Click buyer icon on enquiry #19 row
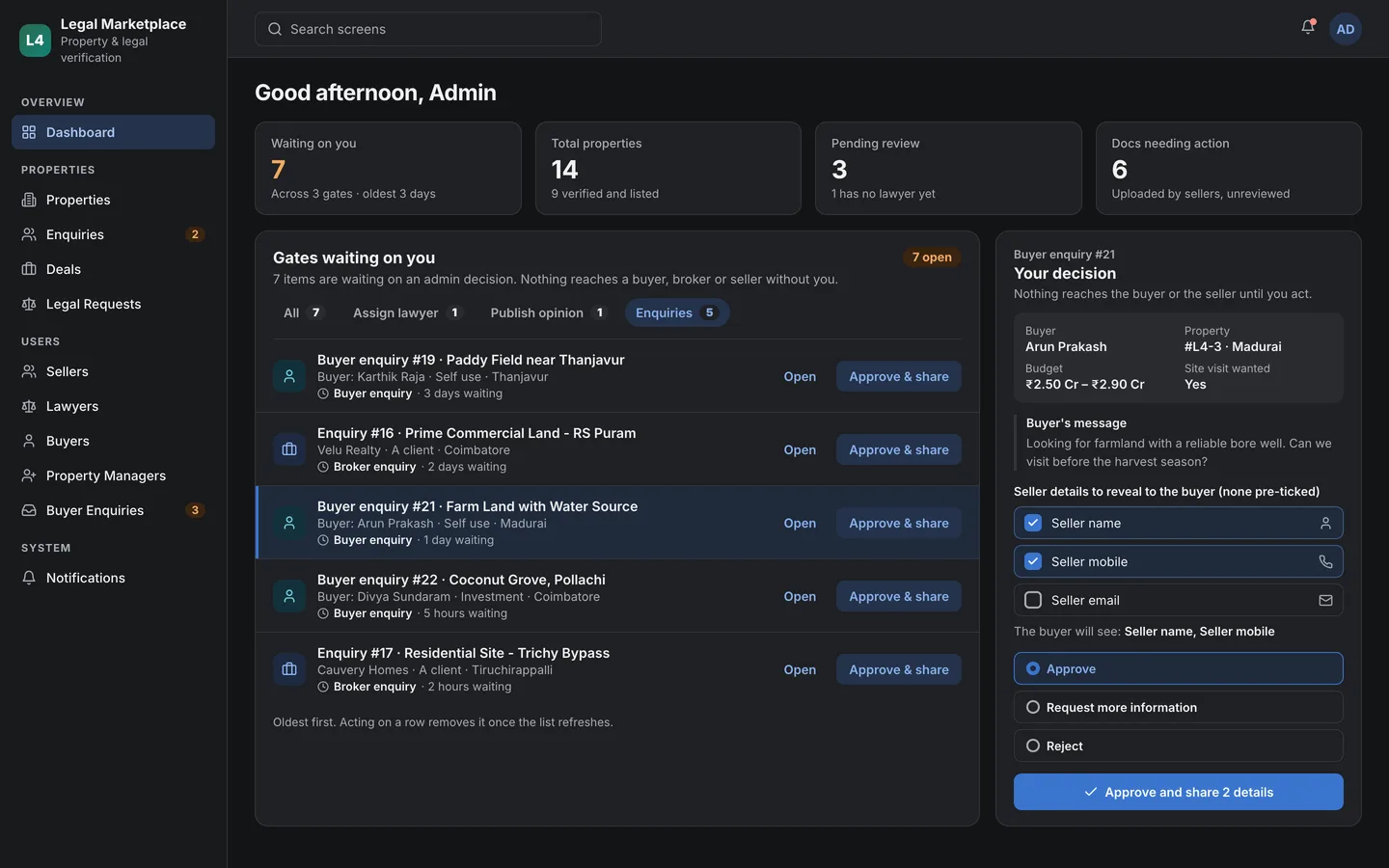The image size is (1389, 868). pos(289,376)
